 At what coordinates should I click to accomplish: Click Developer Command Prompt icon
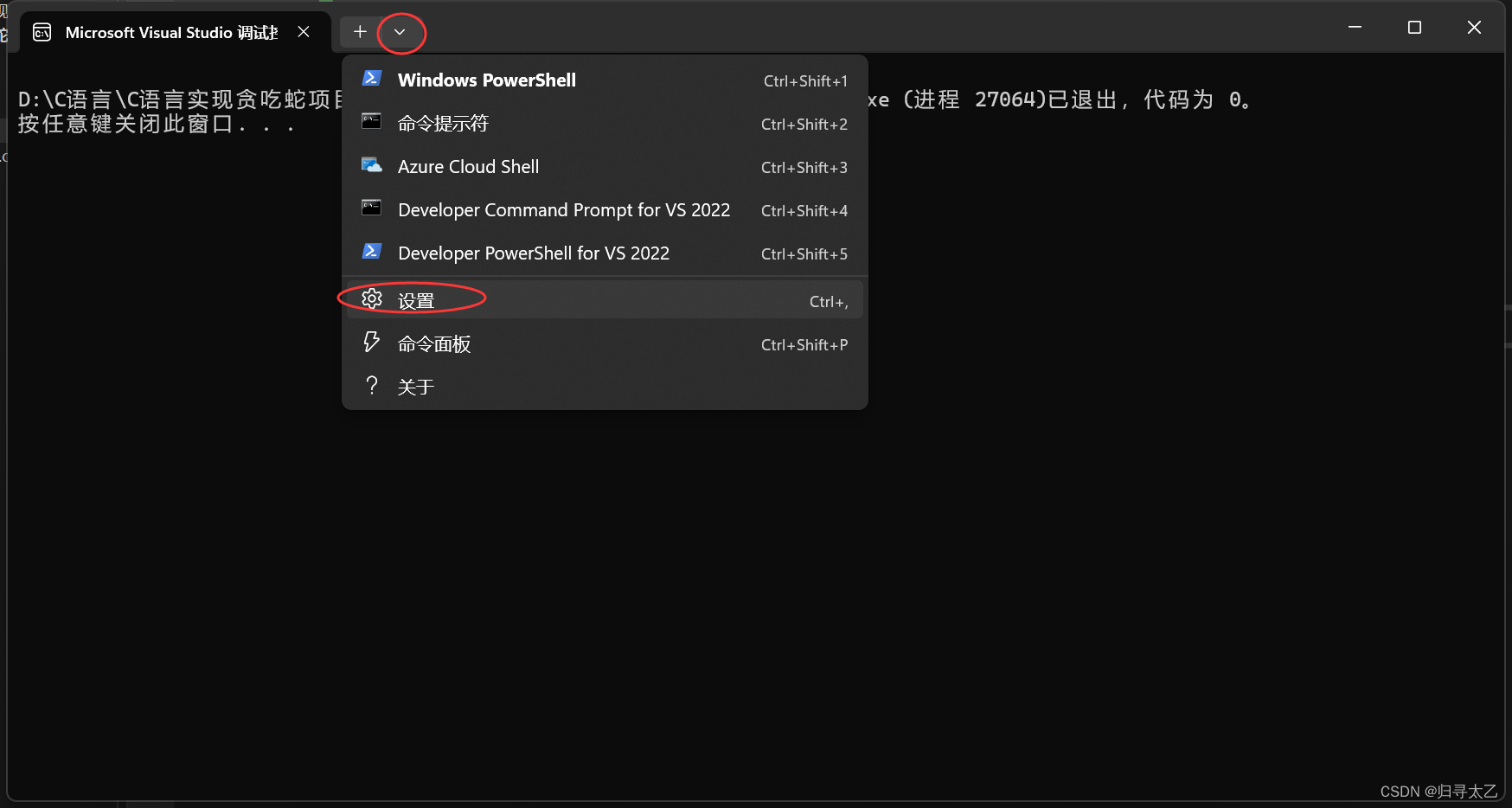[371, 208]
